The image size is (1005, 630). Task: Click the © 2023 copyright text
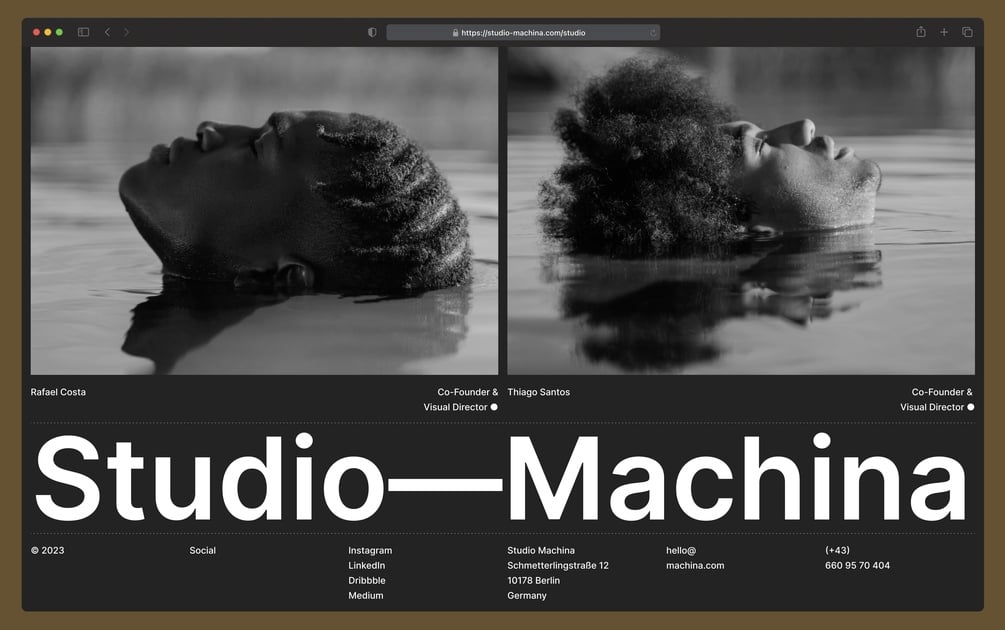click(47, 550)
